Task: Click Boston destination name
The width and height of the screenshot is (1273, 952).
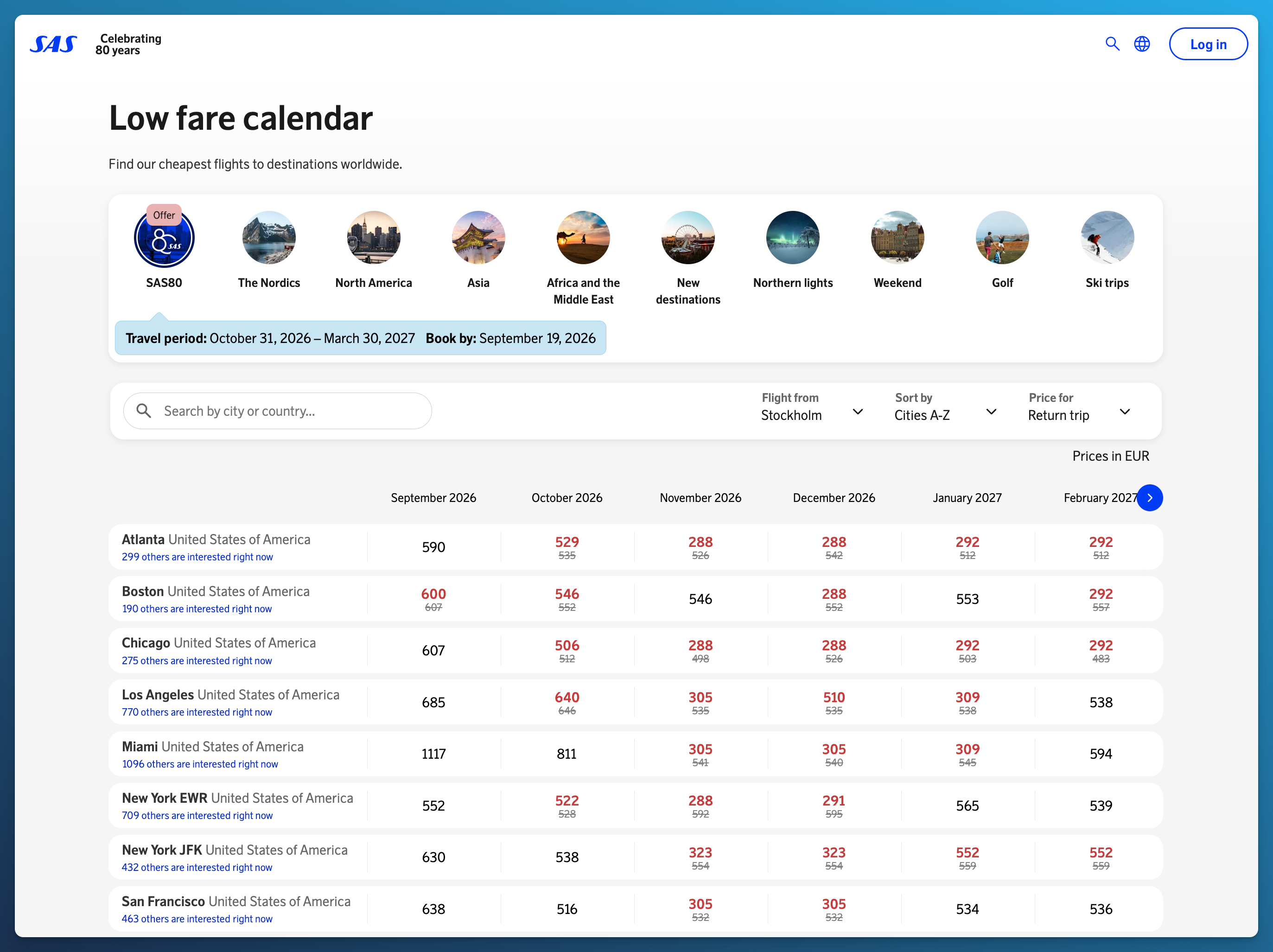Action: (x=143, y=591)
